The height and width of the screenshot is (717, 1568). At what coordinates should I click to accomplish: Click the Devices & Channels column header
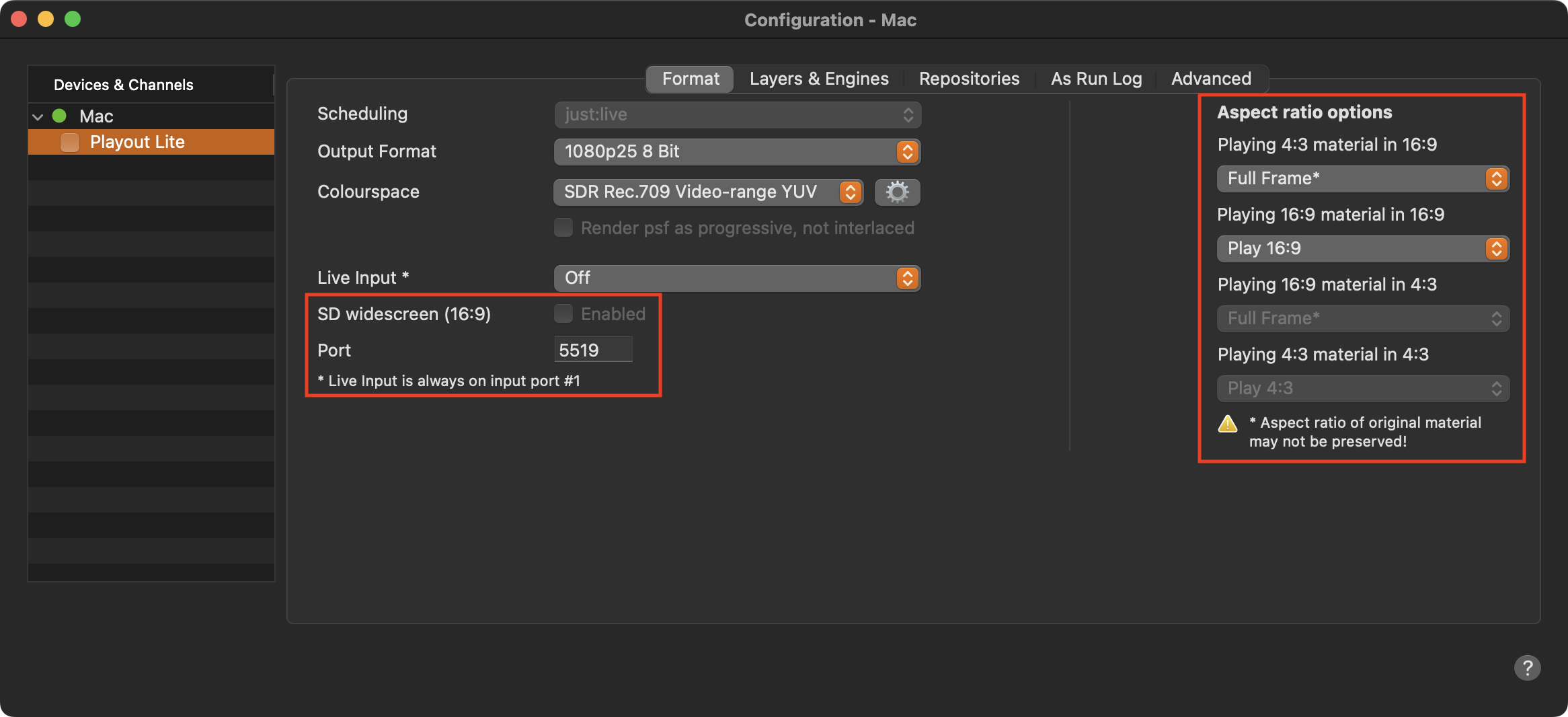click(x=151, y=85)
